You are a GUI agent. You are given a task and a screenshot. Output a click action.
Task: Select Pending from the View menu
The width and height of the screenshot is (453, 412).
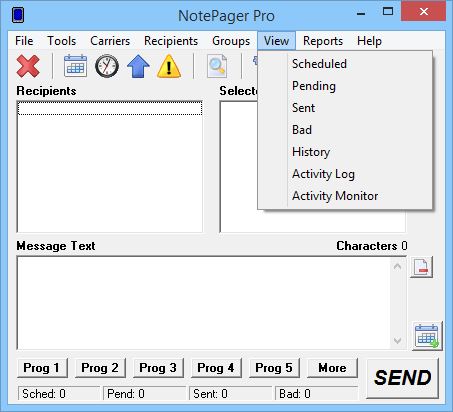tap(345, 86)
